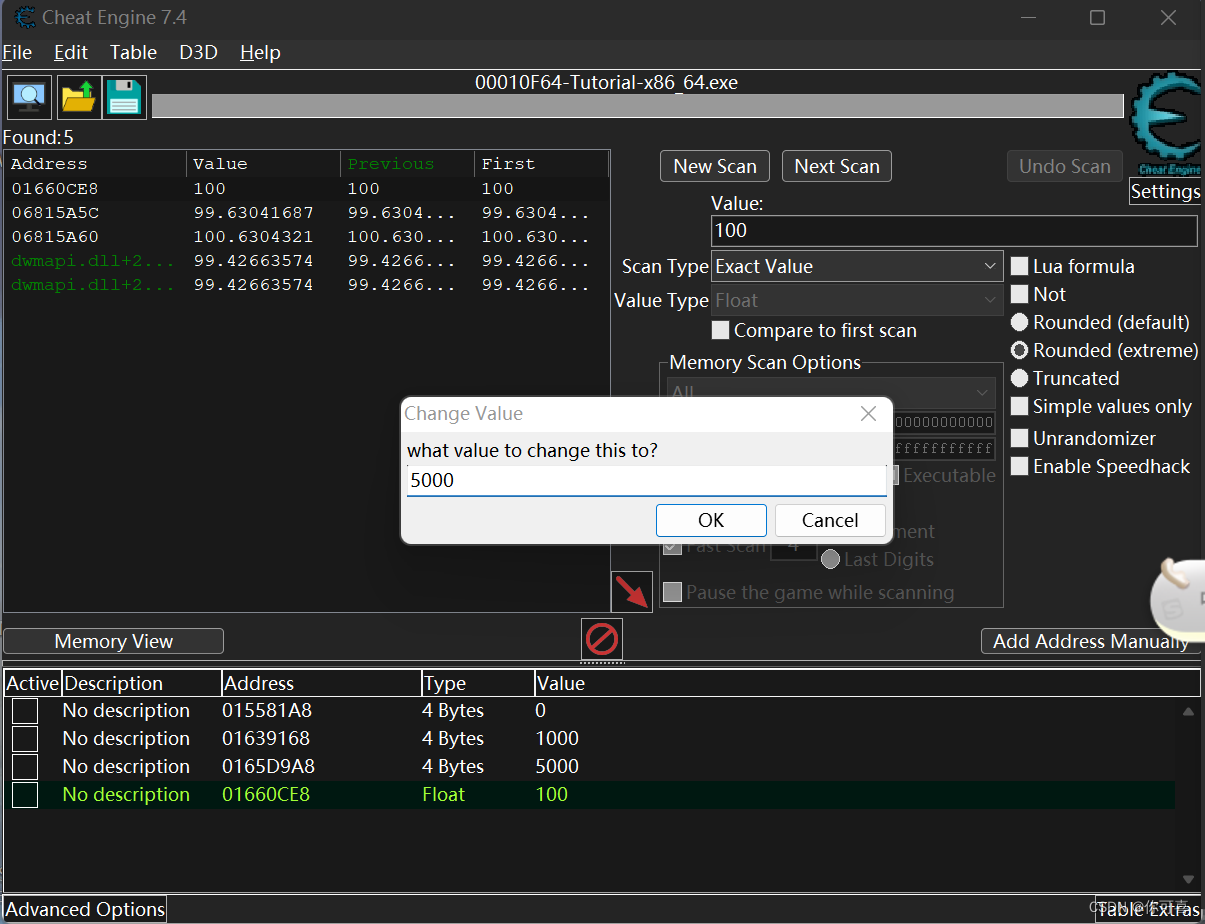The width and height of the screenshot is (1205, 924).
Task: Open Advanced Options
Action: [x=85, y=909]
